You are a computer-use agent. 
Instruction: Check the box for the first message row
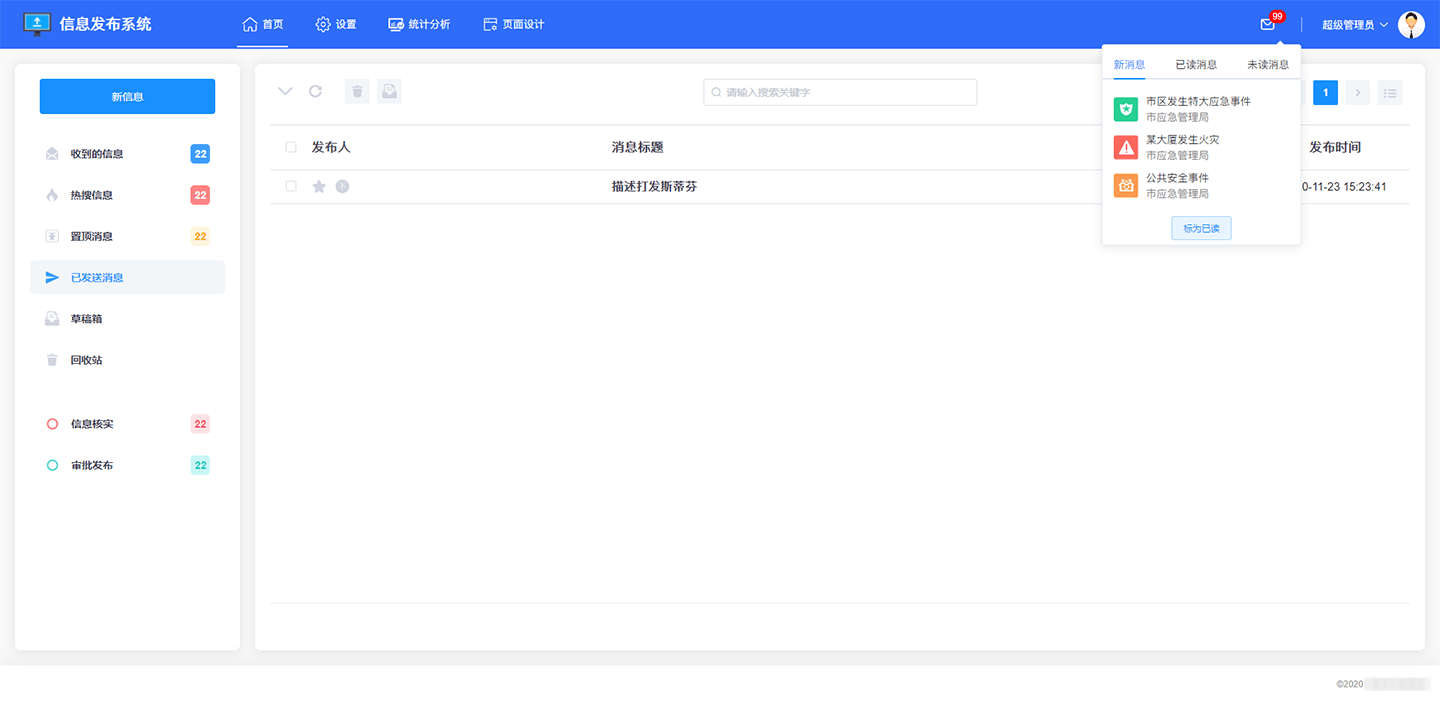tap(291, 186)
